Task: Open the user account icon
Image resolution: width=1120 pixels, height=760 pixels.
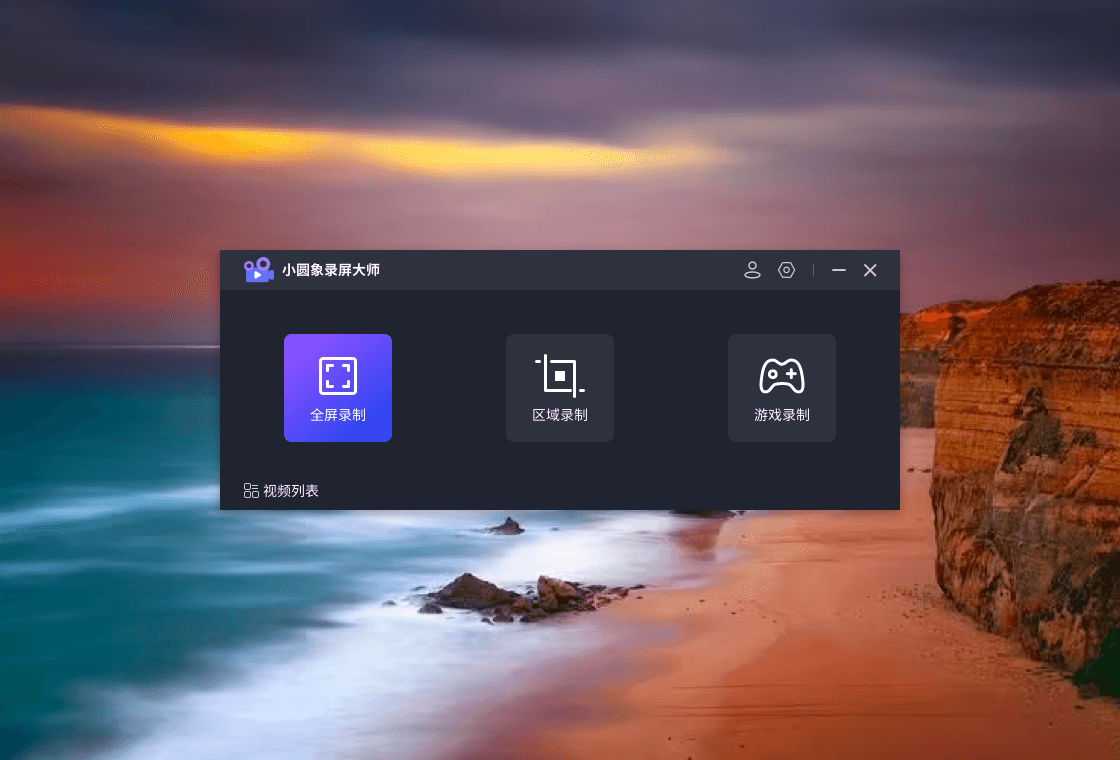Action: coord(752,270)
